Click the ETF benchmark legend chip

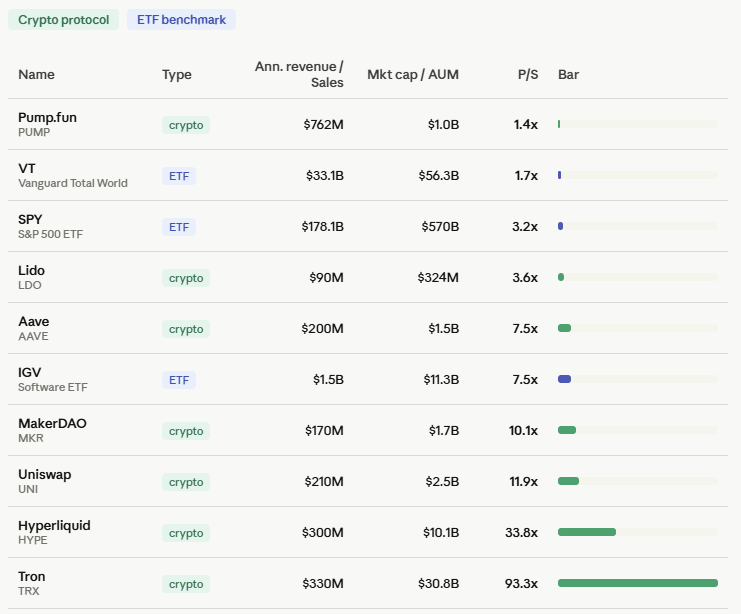pos(181,20)
